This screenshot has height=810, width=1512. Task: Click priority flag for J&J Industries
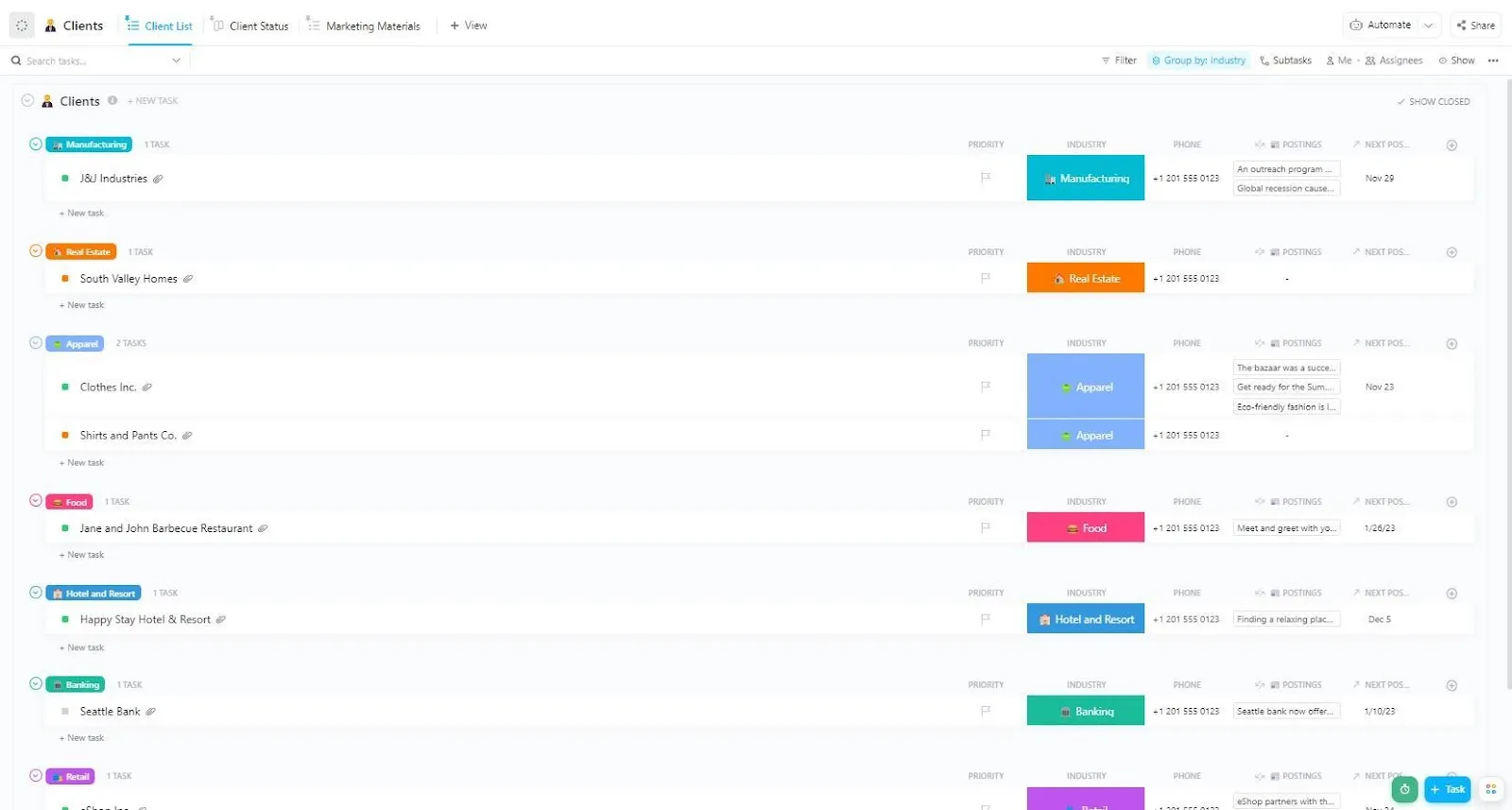click(x=986, y=178)
